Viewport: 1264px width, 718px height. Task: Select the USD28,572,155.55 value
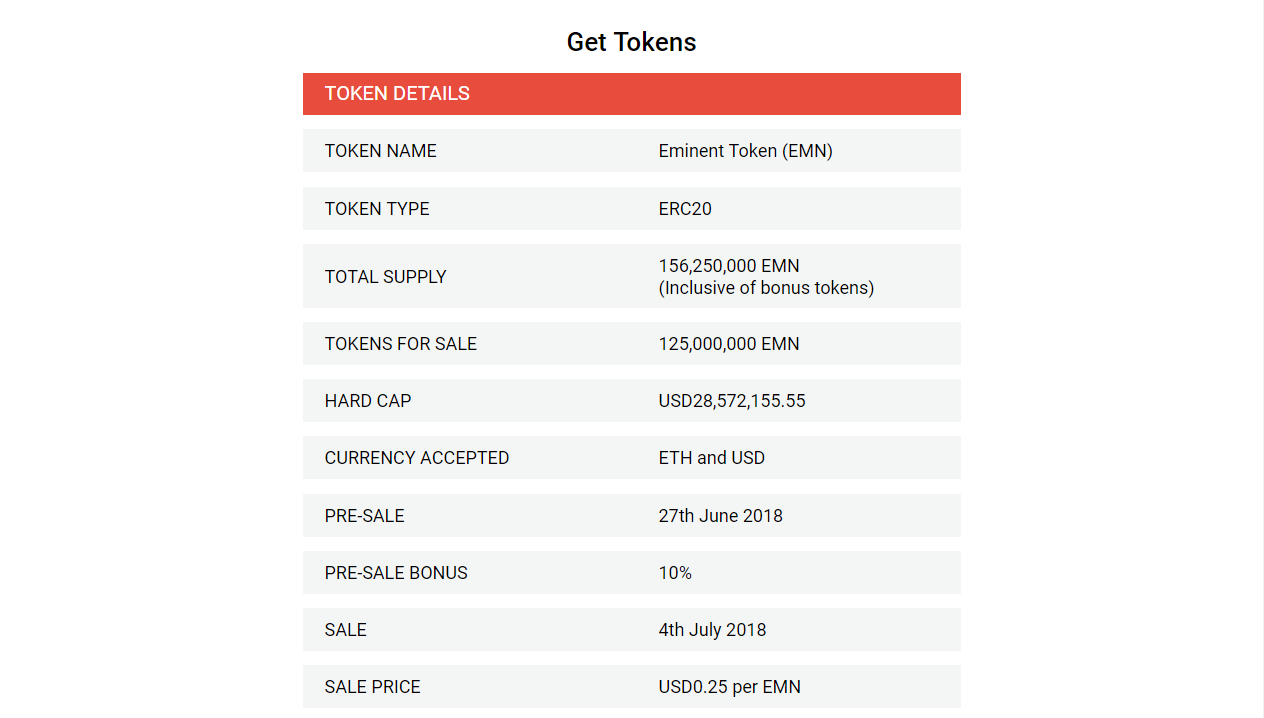[732, 401]
